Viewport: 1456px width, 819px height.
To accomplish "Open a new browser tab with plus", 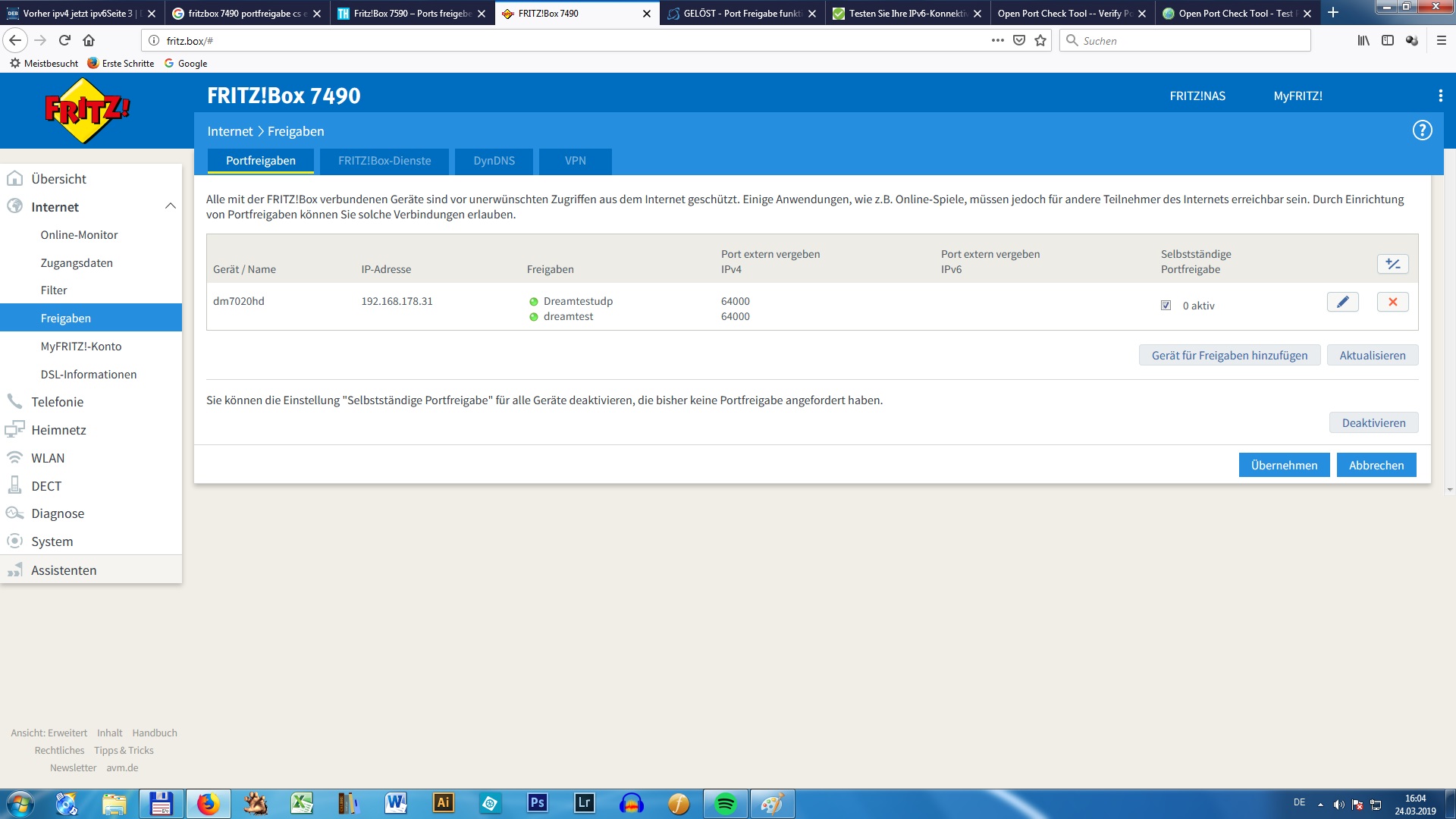I will 1332,13.
